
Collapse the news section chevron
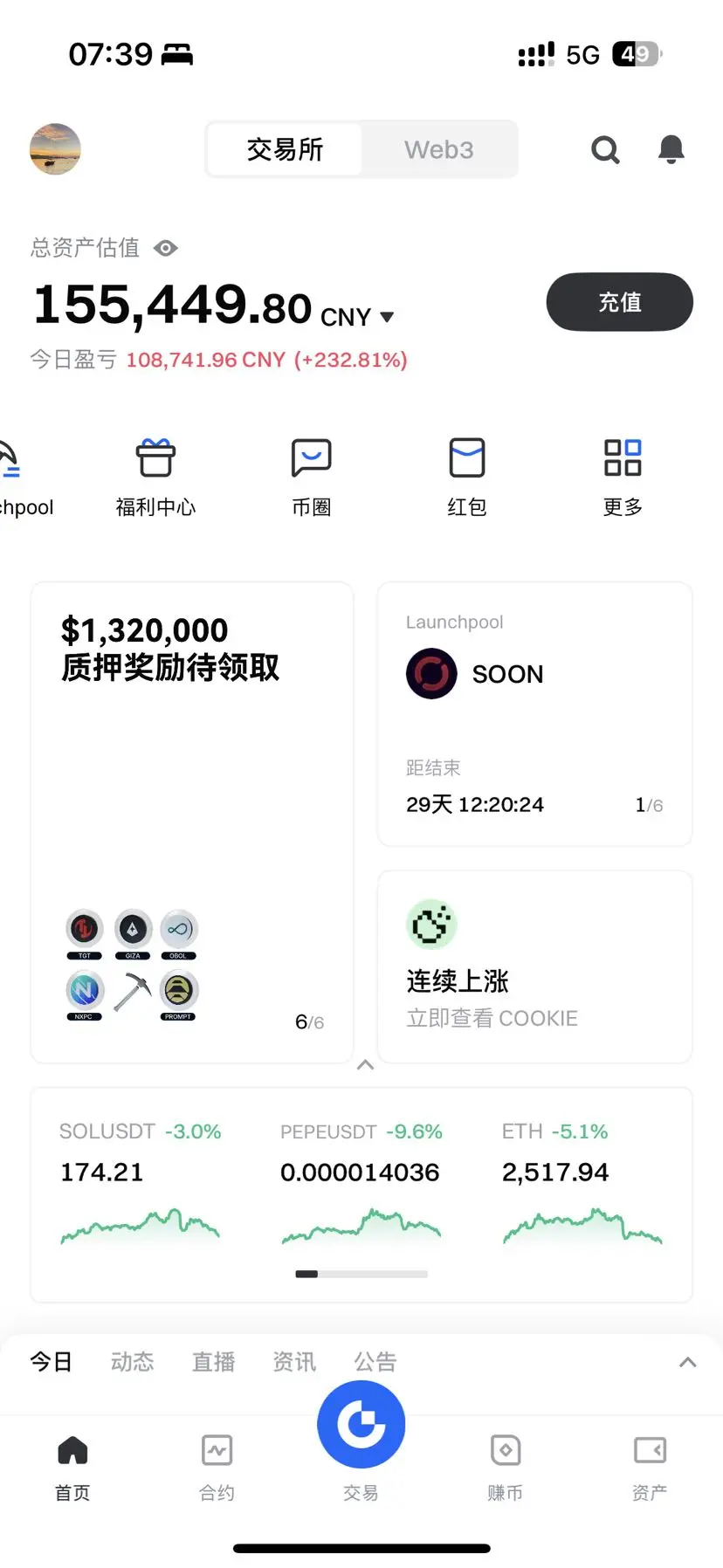click(x=688, y=1362)
